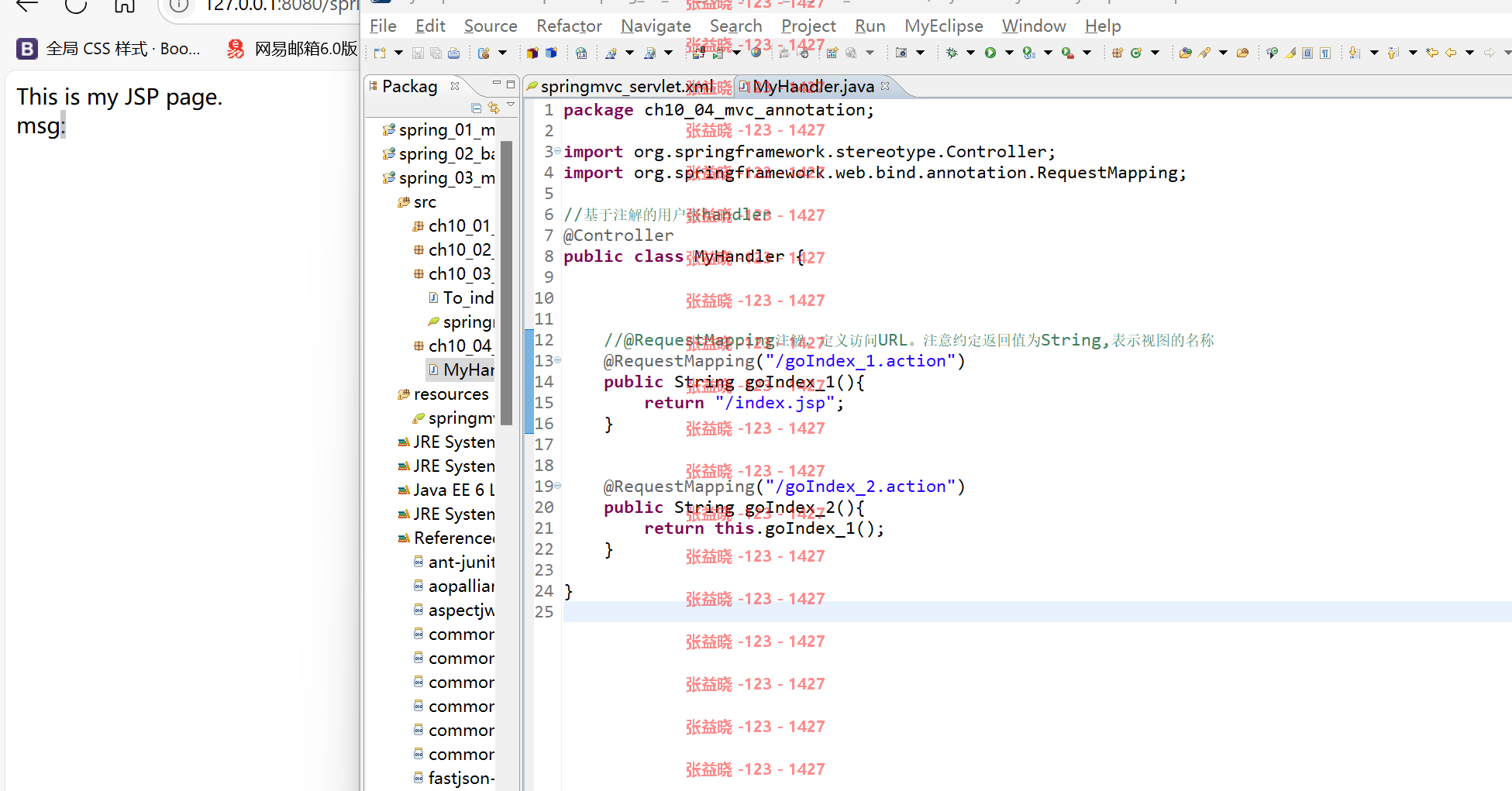Open the Source menu
Viewport: 1512px width, 791px height.
(491, 26)
